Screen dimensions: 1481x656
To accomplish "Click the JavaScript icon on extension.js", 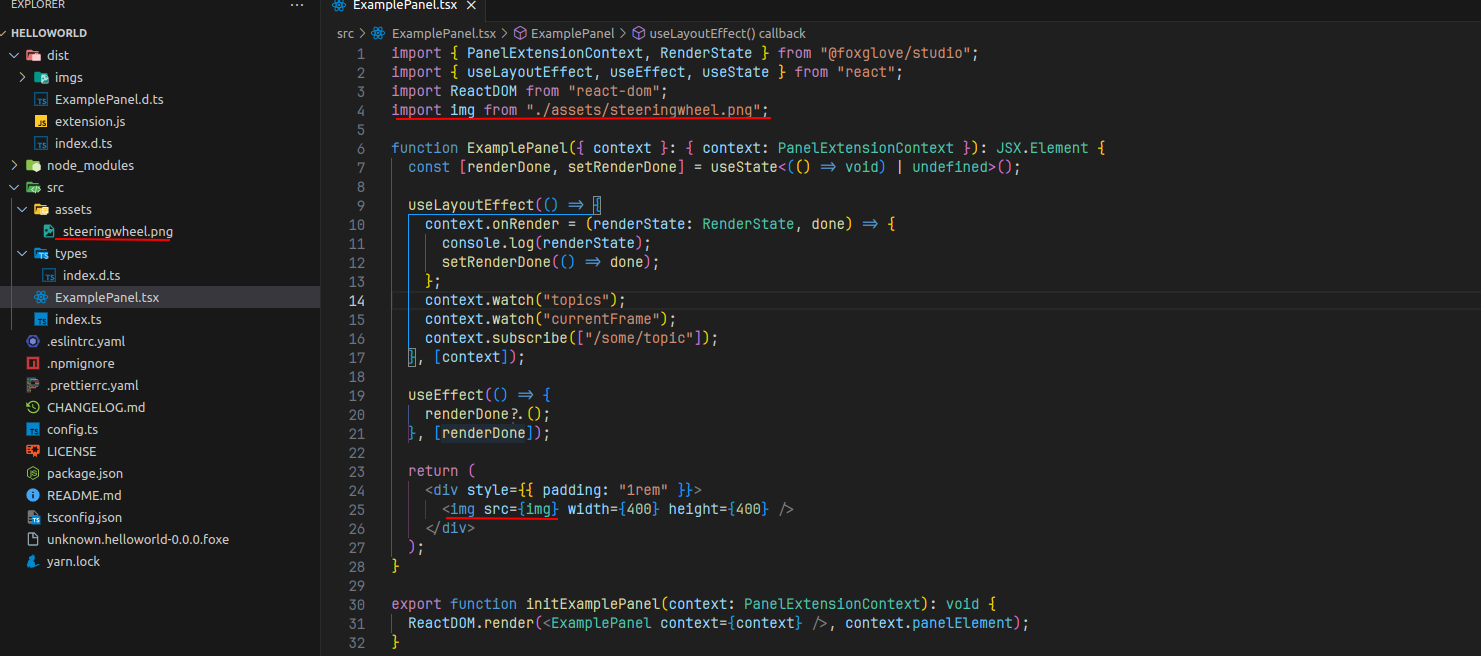I will click(41, 121).
